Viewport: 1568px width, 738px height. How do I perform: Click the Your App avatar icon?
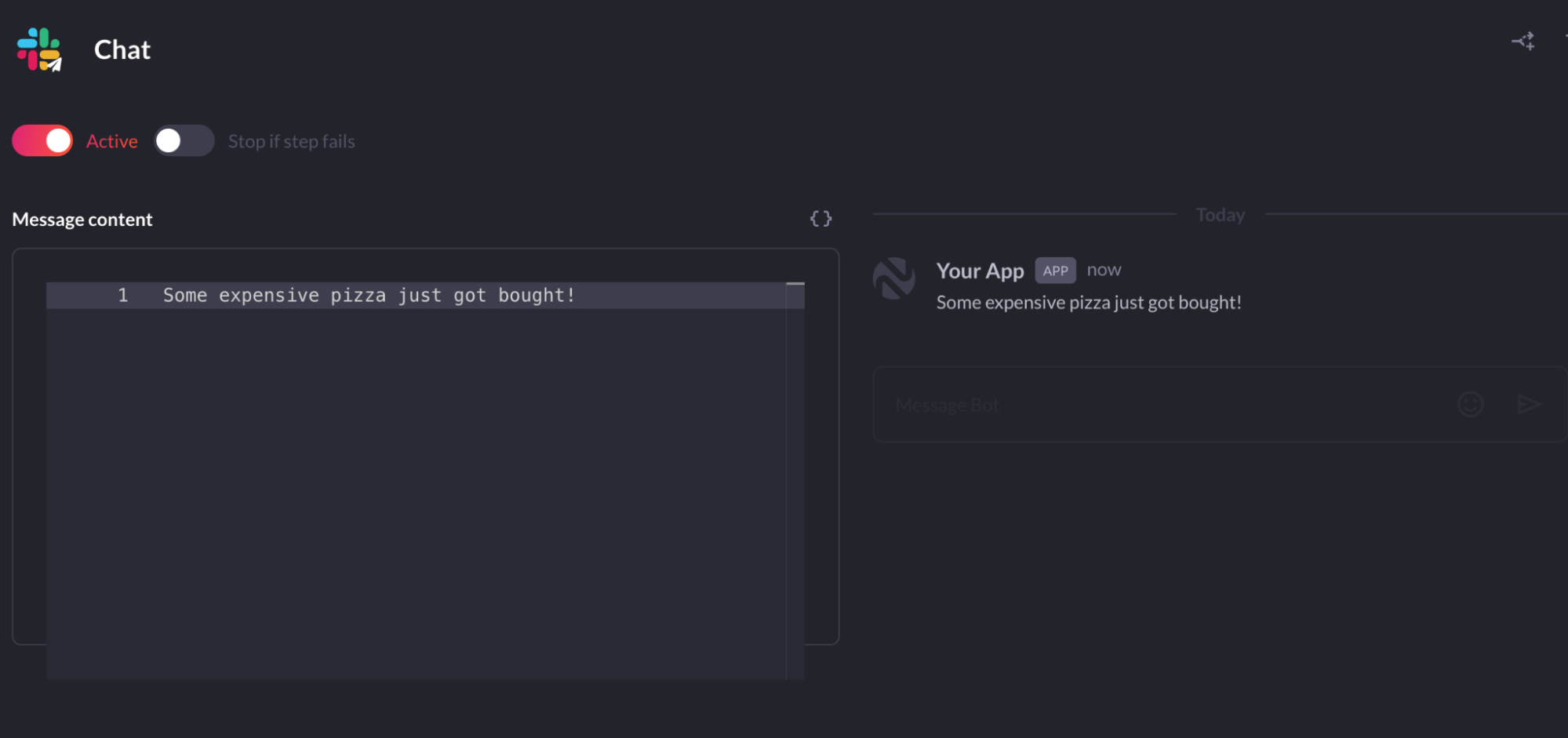[894, 278]
